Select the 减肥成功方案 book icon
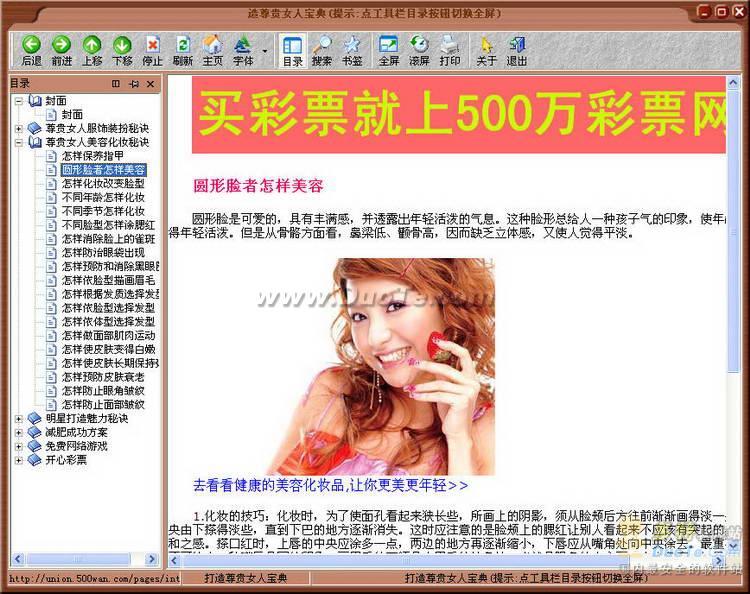 pos(34,432)
